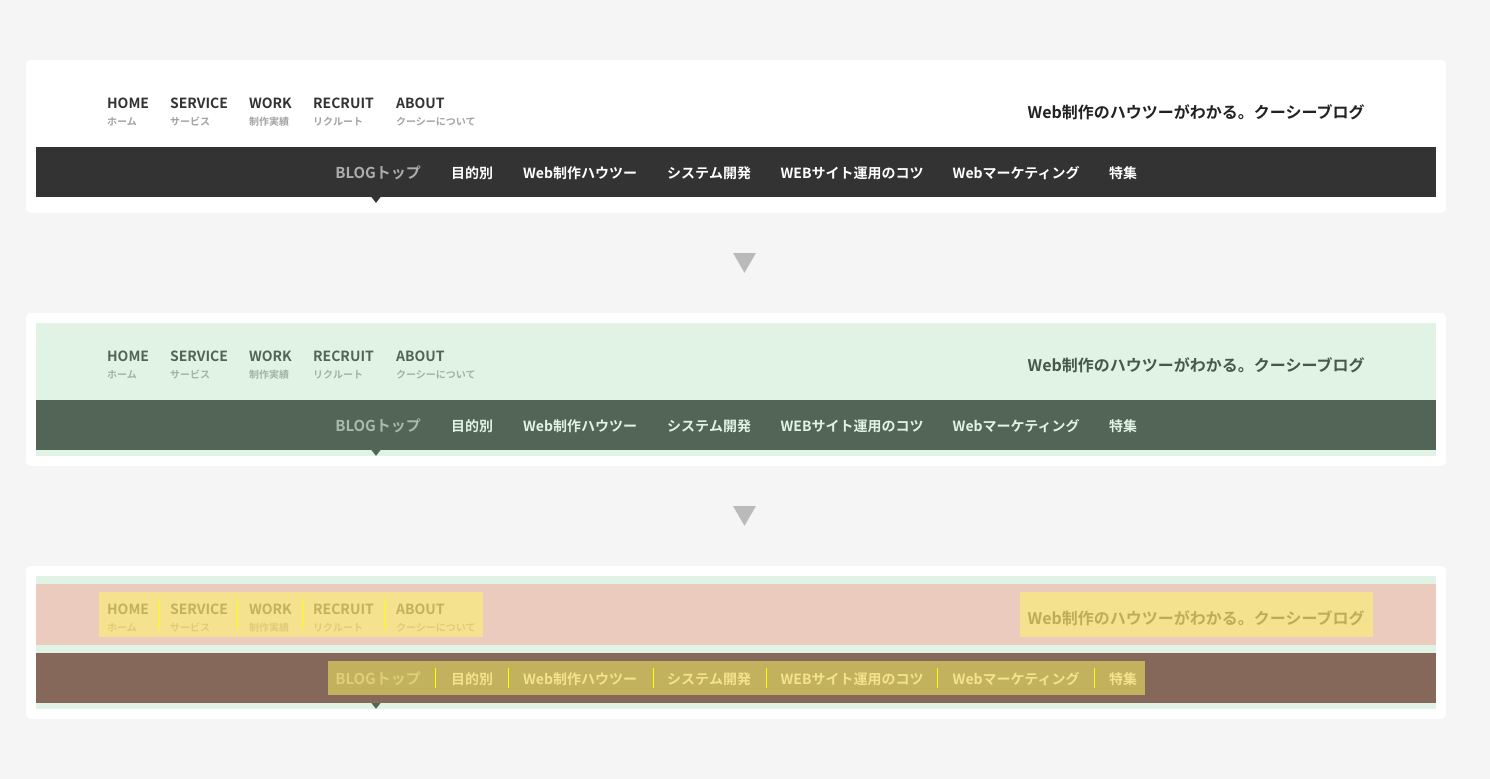Select Webマーケティング in the brown bar
Image resolution: width=1490 pixels, height=779 pixels.
click(x=1016, y=678)
